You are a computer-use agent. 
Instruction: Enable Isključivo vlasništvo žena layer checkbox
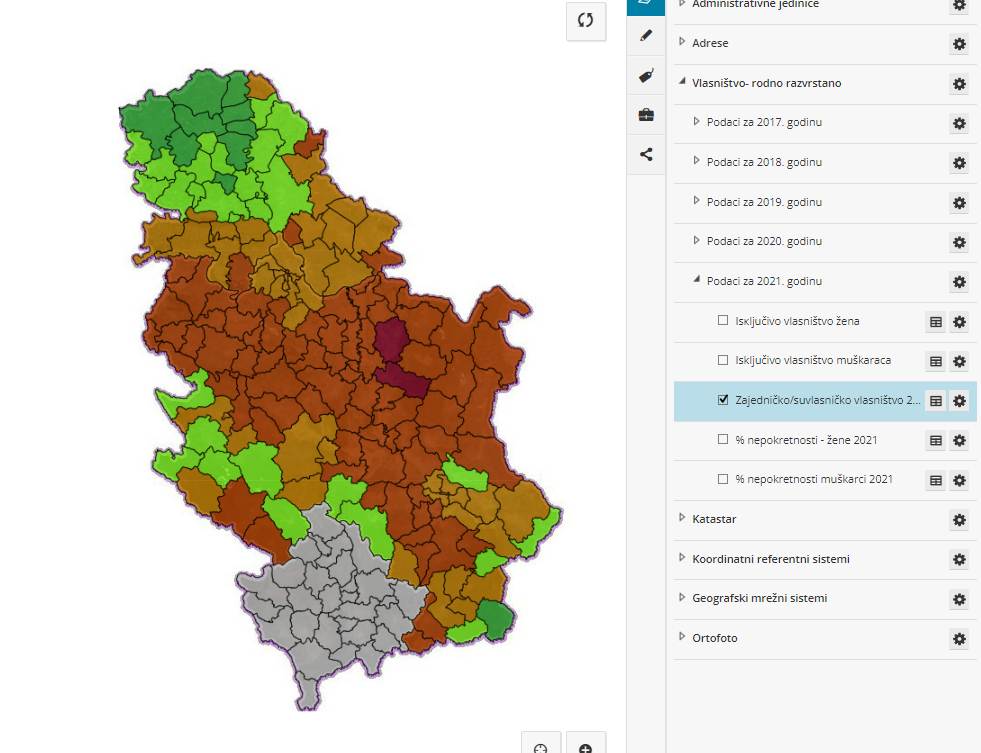[x=723, y=321]
